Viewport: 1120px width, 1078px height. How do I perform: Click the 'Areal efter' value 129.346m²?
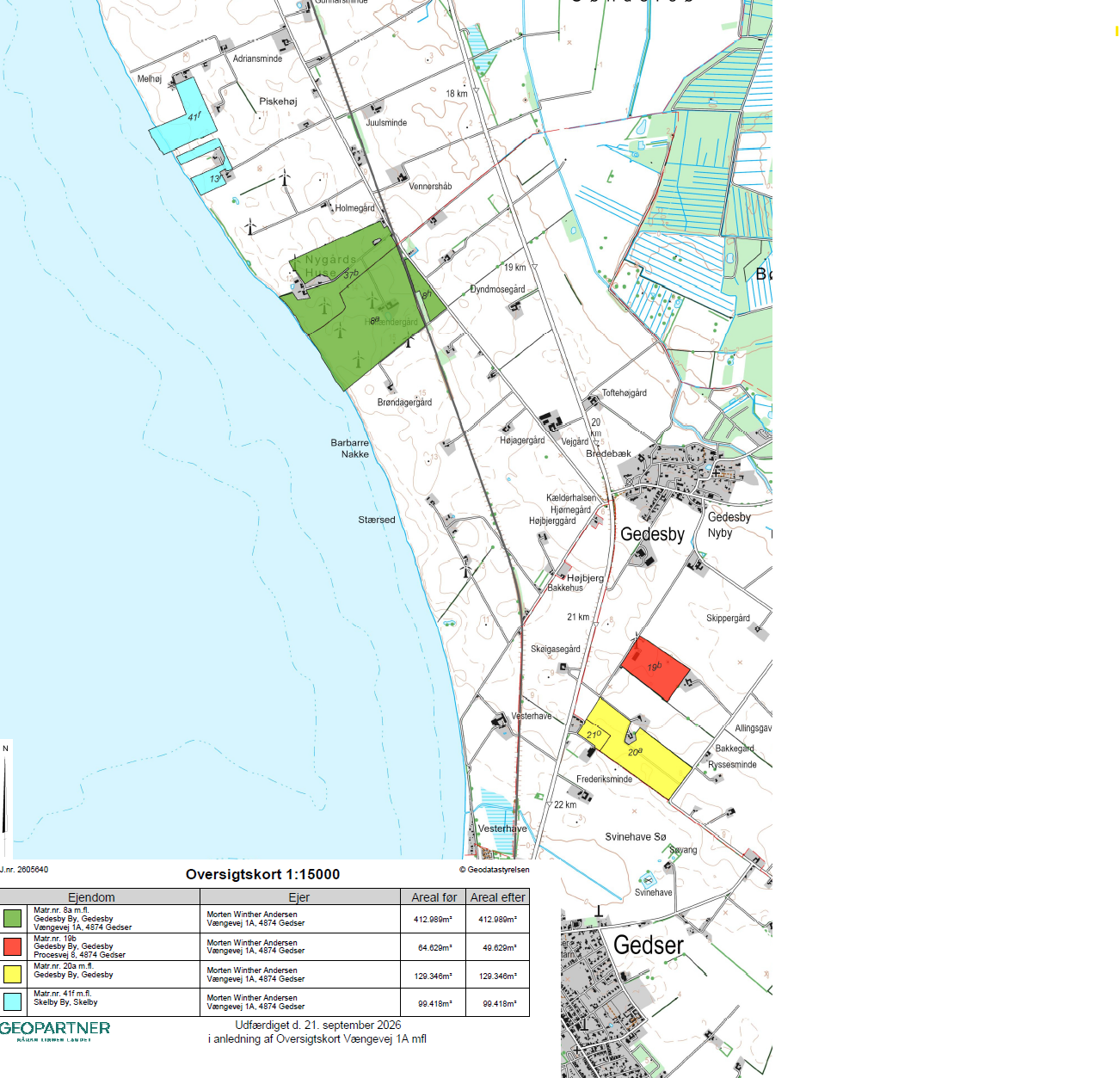pyautogui.click(x=498, y=976)
